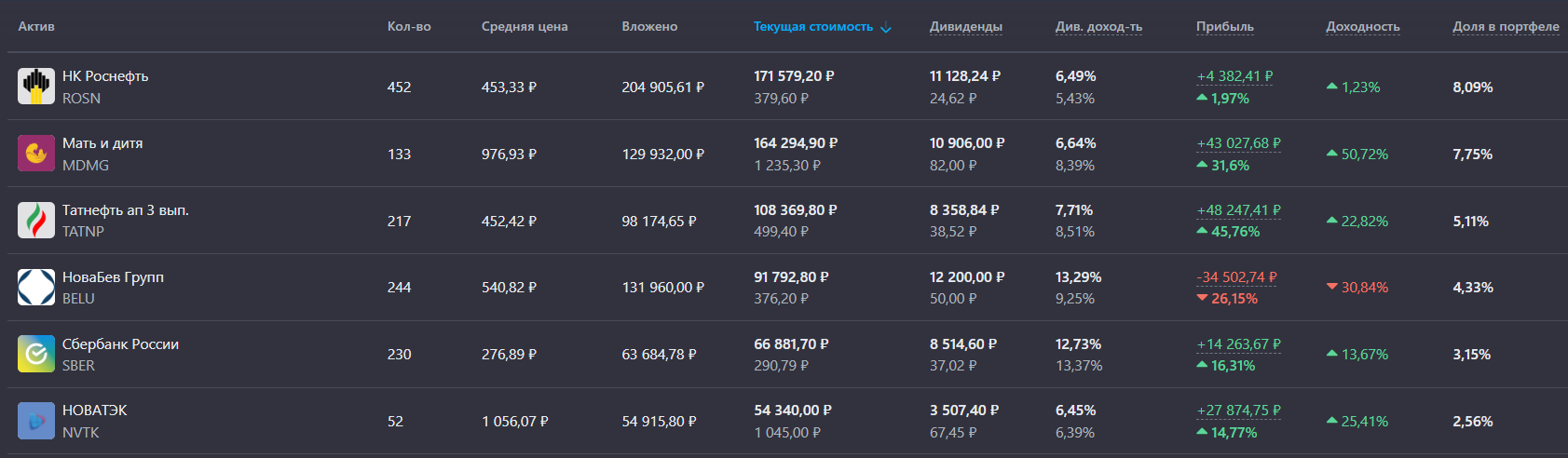The width and height of the screenshot is (1568, 458).
Task: Open the НК Роснефть asset link
Action: (x=105, y=76)
